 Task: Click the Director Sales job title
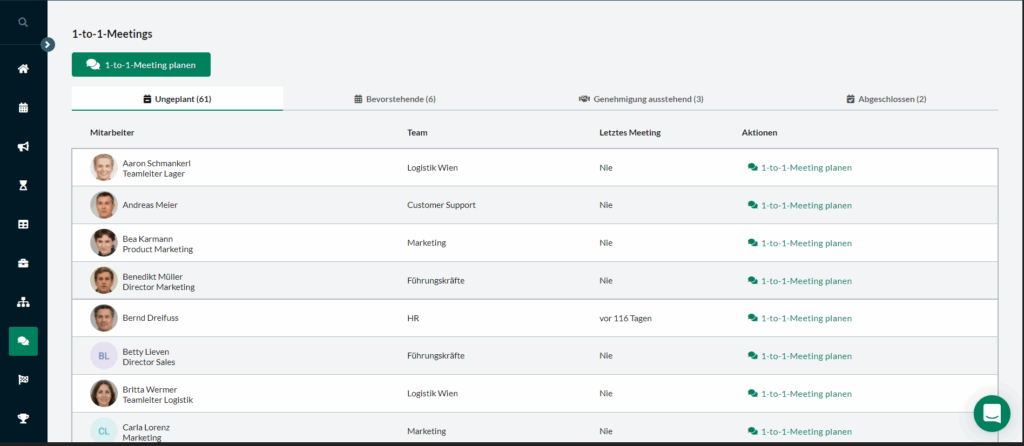(149, 362)
